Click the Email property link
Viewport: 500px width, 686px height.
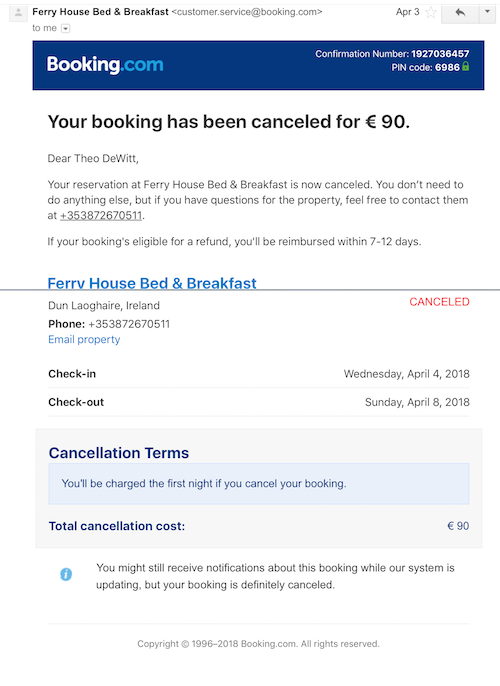(84, 340)
